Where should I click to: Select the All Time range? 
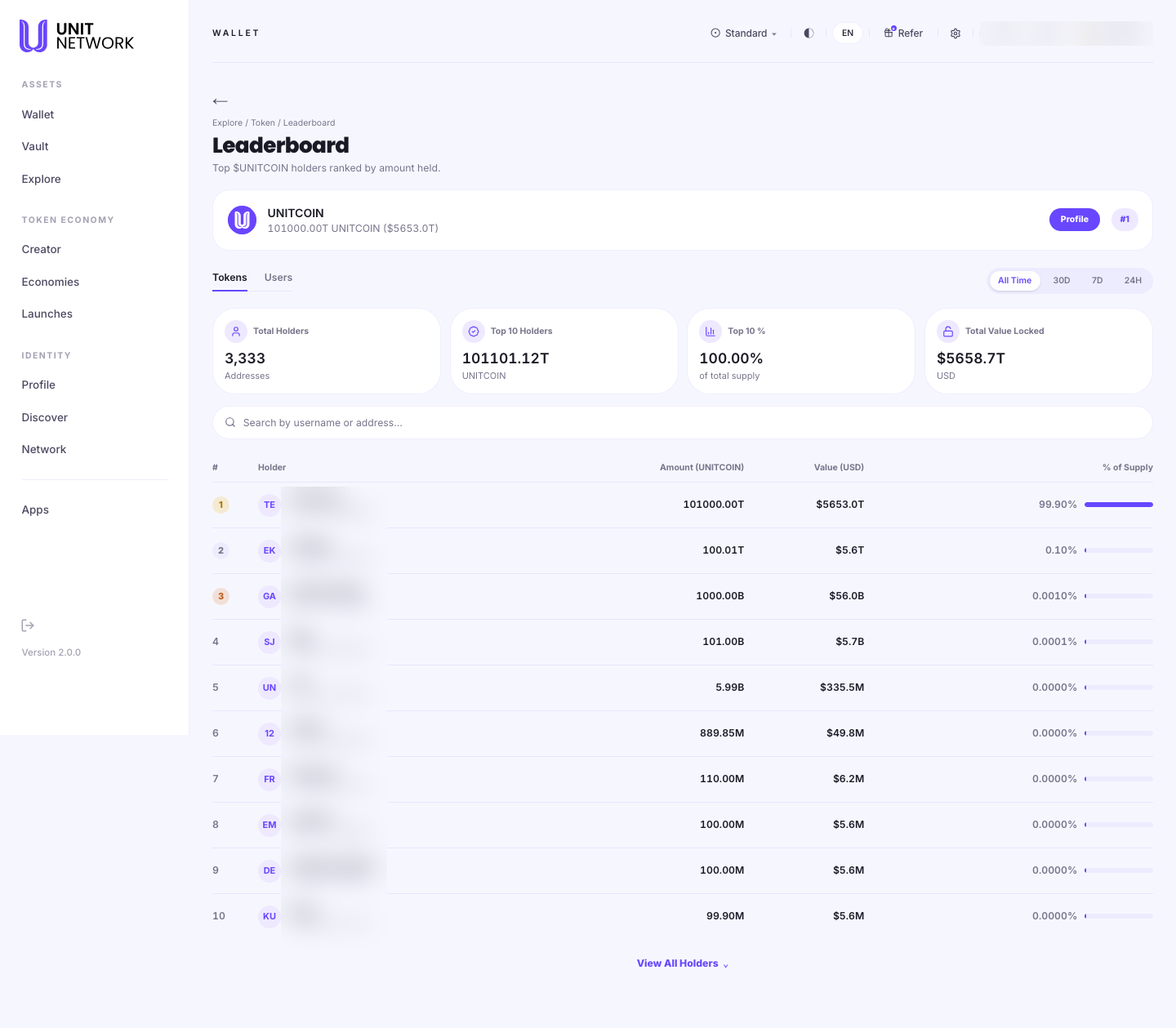click(1014, 280)
